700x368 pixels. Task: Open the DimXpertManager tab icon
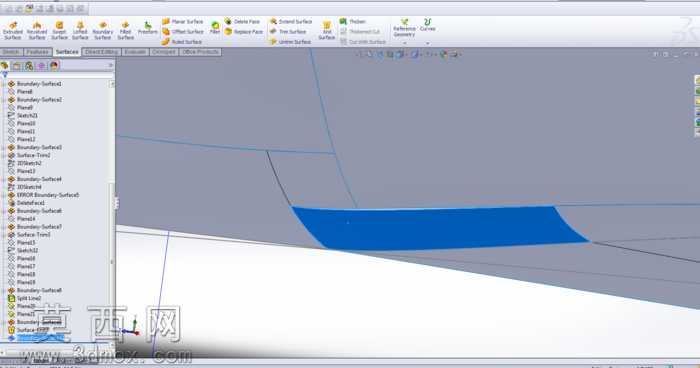click(x=42, y=66)
